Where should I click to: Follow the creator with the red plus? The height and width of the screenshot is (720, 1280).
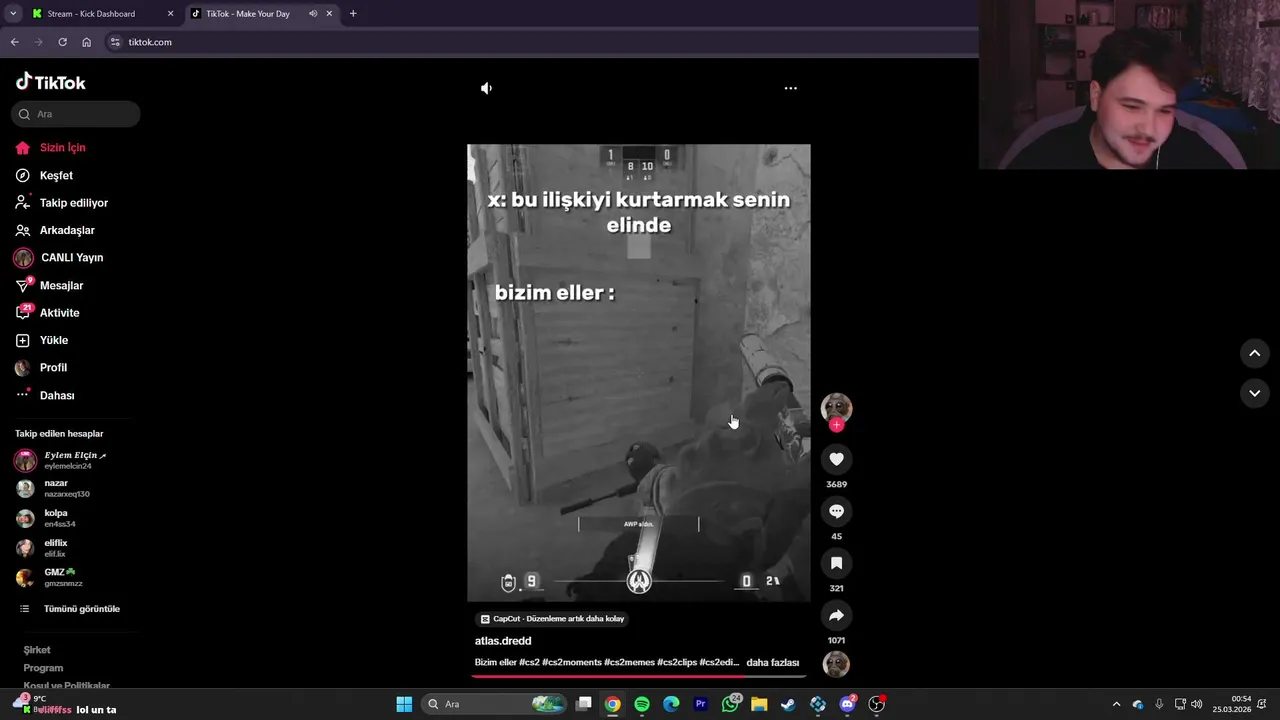(836, 425)
